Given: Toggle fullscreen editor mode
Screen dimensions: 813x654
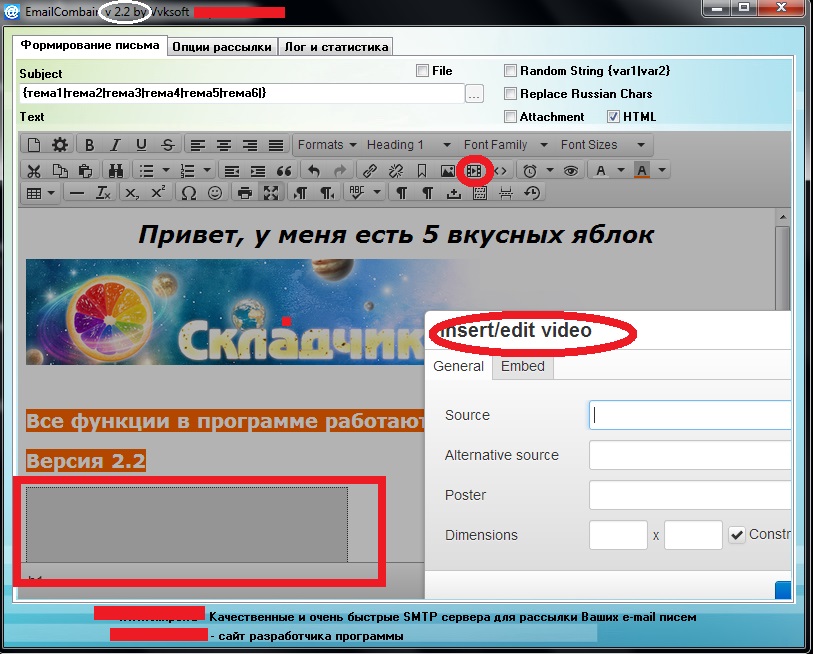Looking at the screenshot, I should [271, 193].
